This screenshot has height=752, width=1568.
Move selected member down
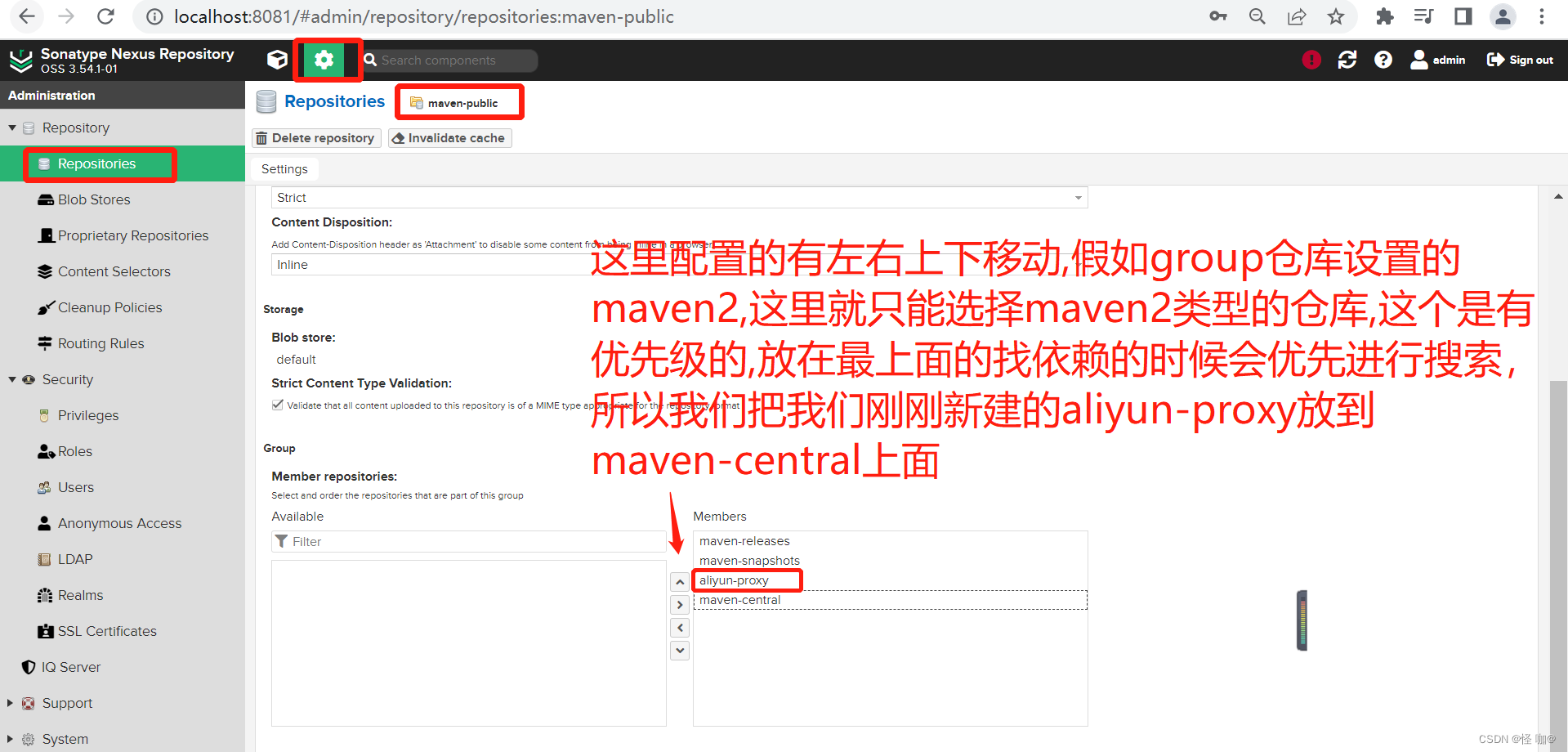(680, 651)
